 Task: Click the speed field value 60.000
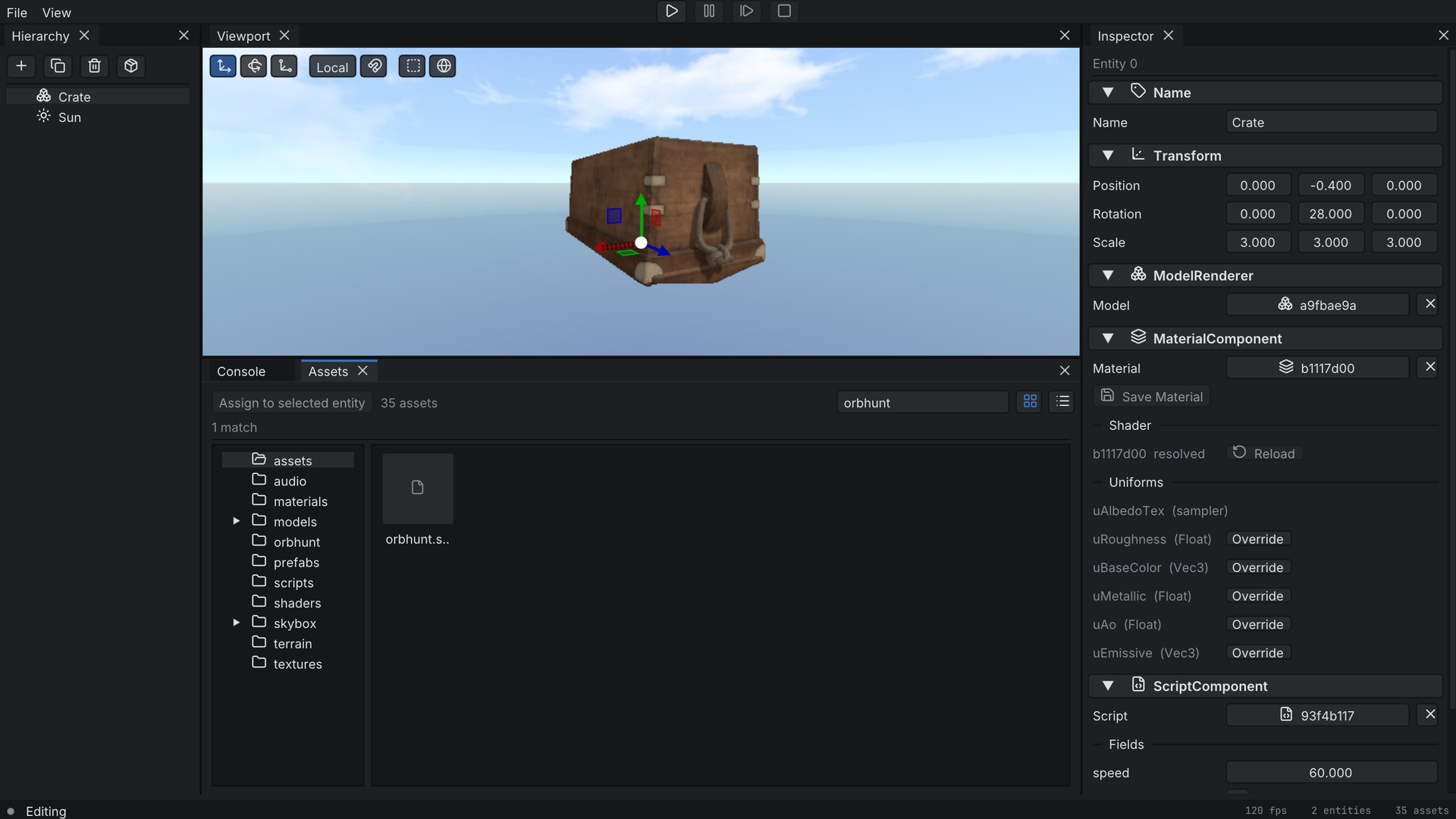pos(1332,773)
